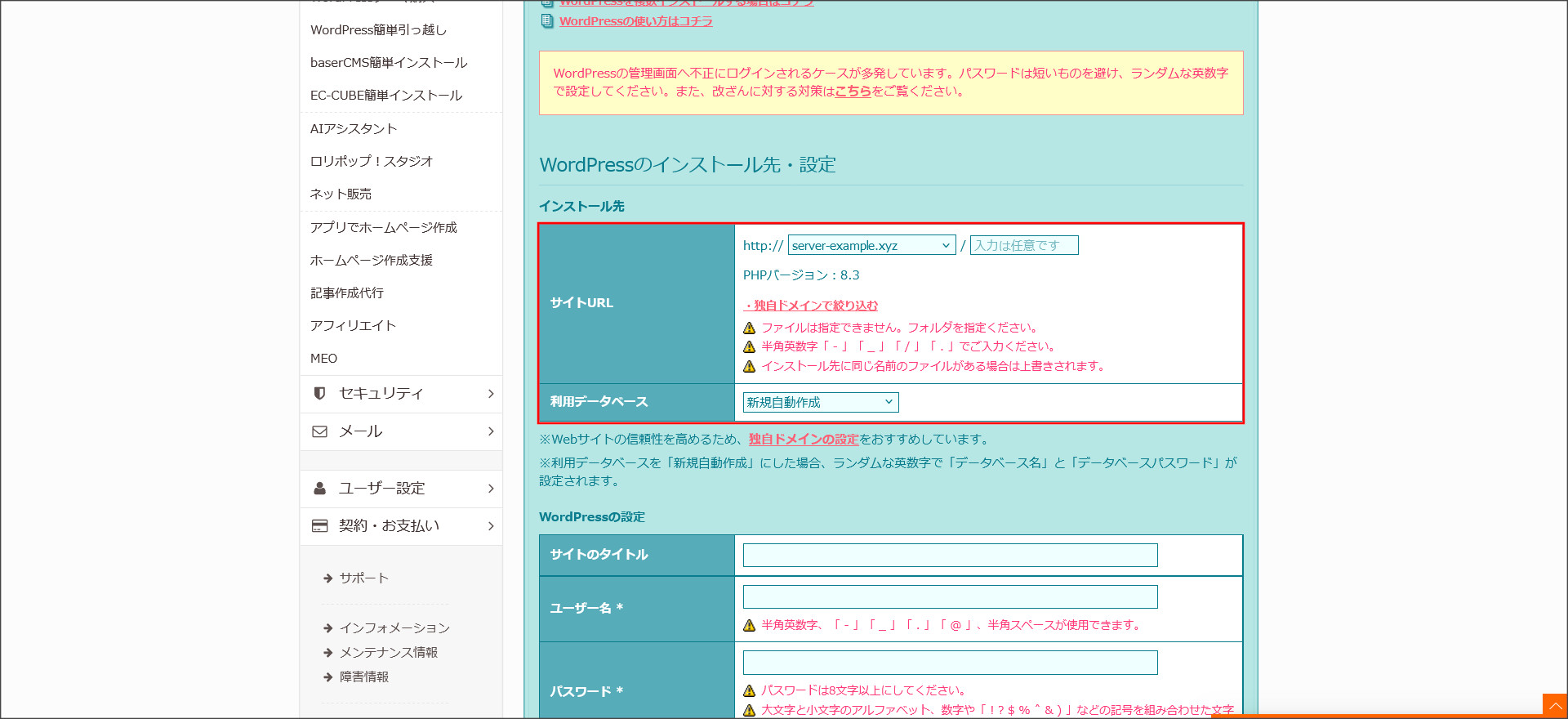Open the インフォメーション link

tap(395, 628)
